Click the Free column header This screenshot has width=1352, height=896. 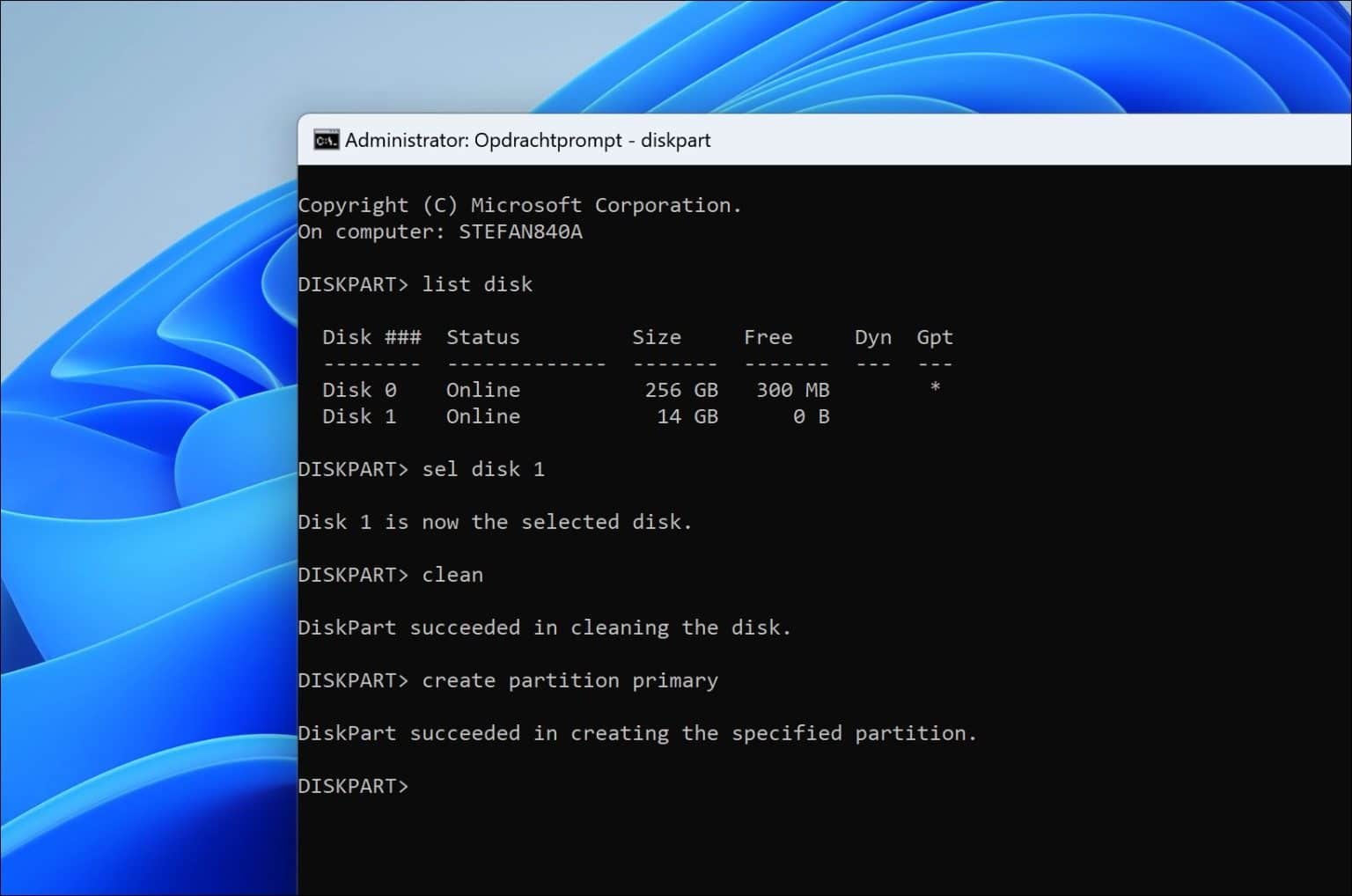tap(768, 337)
